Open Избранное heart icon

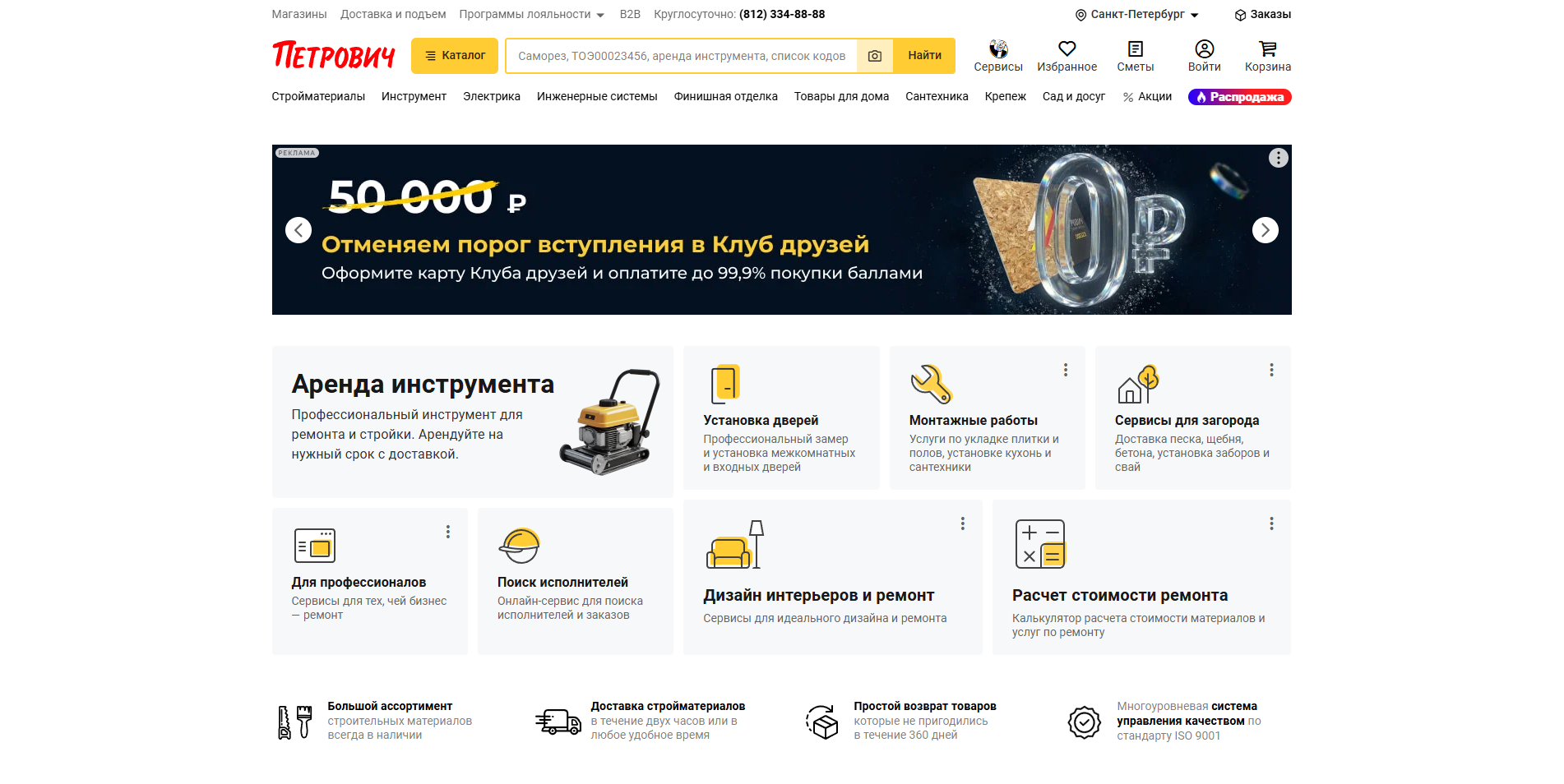click(1067, 48)
